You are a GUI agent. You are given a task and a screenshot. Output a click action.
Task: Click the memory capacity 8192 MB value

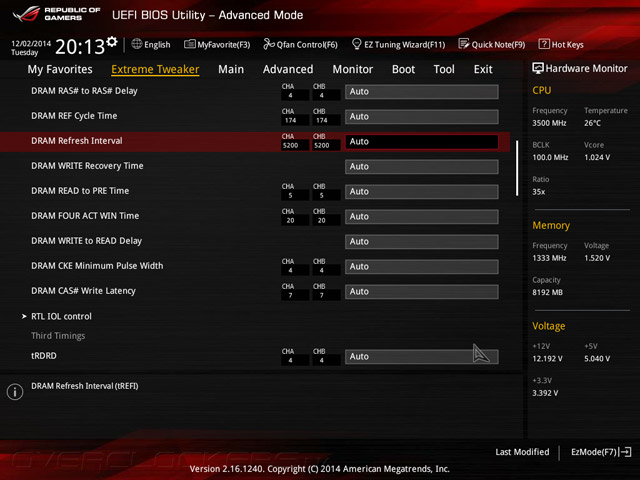(547, 292)
